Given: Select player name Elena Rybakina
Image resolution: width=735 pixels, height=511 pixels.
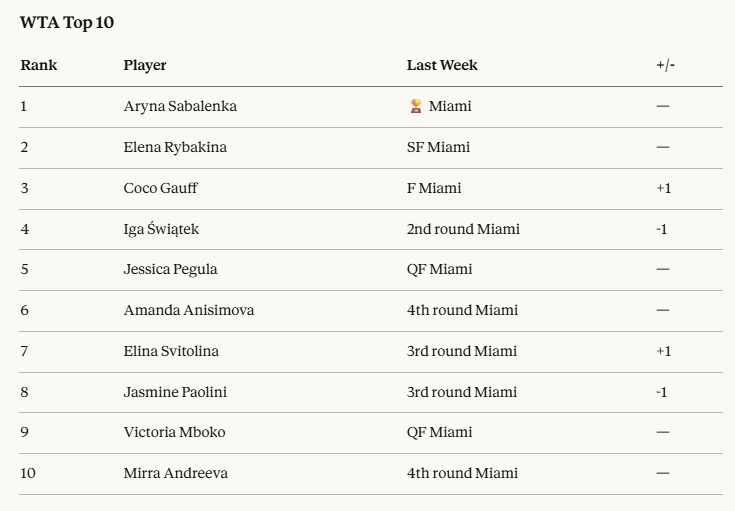Looking at the screenshot, I should coord(175,148).
